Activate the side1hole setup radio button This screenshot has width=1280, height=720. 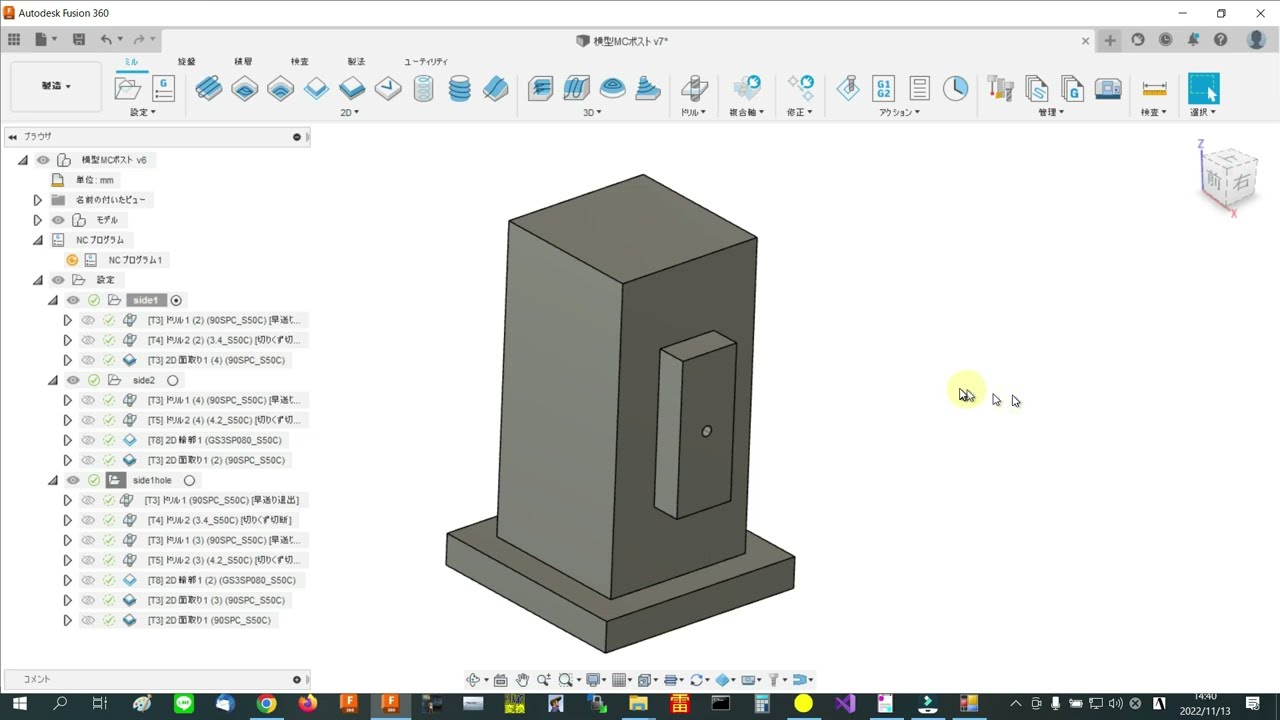(189, 480)
